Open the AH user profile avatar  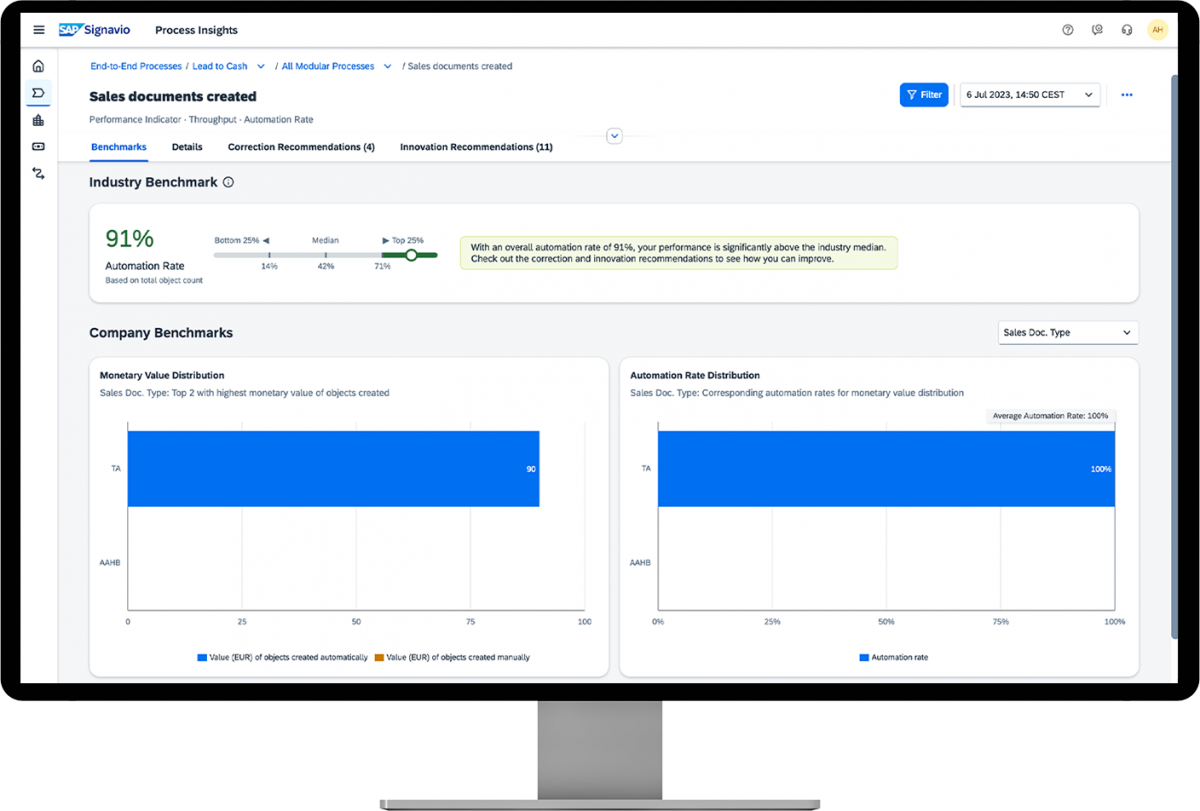[1158, 30]
